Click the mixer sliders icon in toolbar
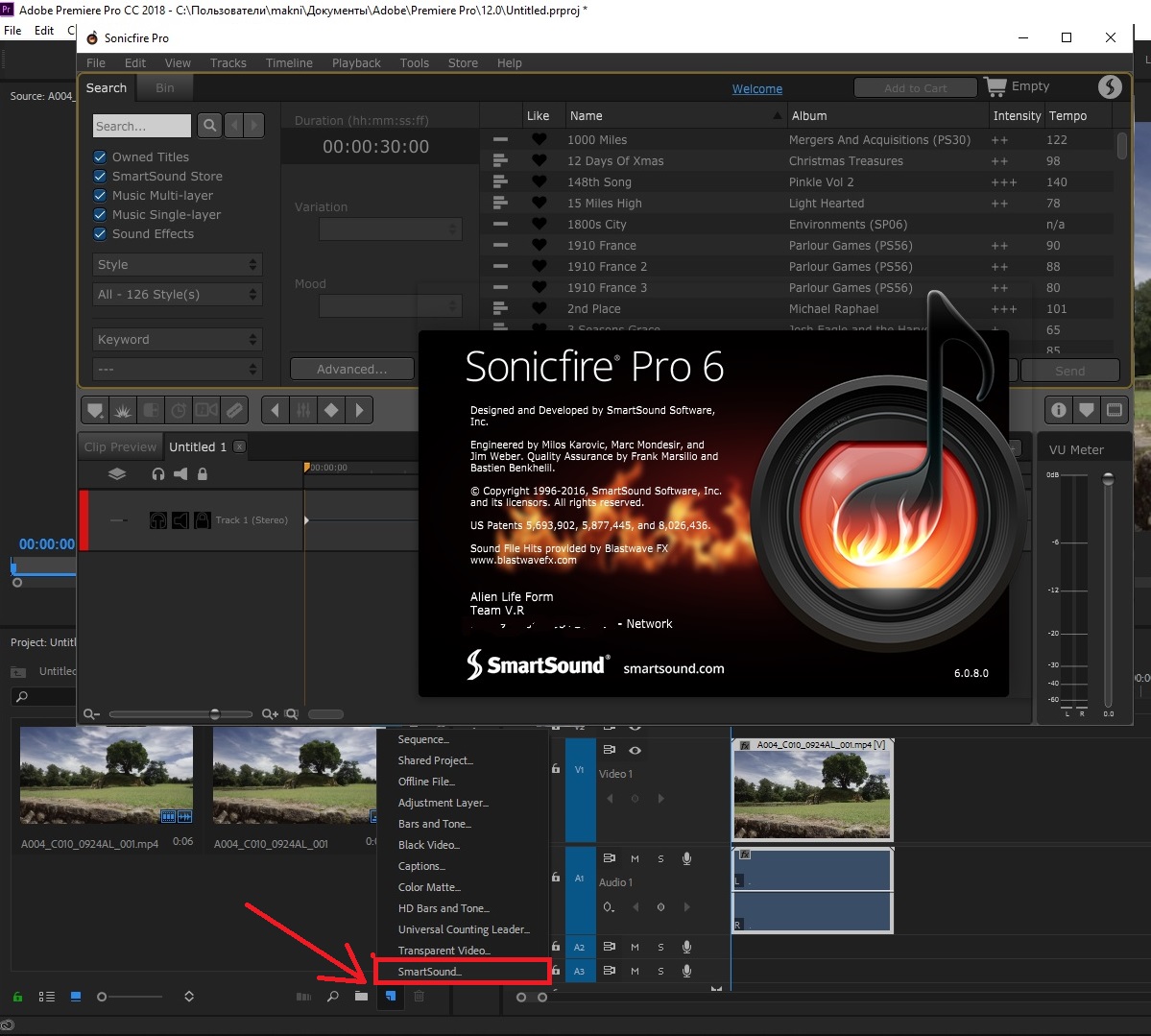 [303, 410]
